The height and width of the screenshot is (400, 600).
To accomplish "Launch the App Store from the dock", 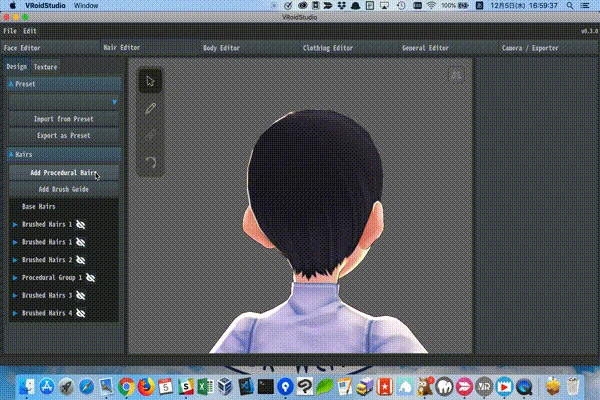I will 47,387.
